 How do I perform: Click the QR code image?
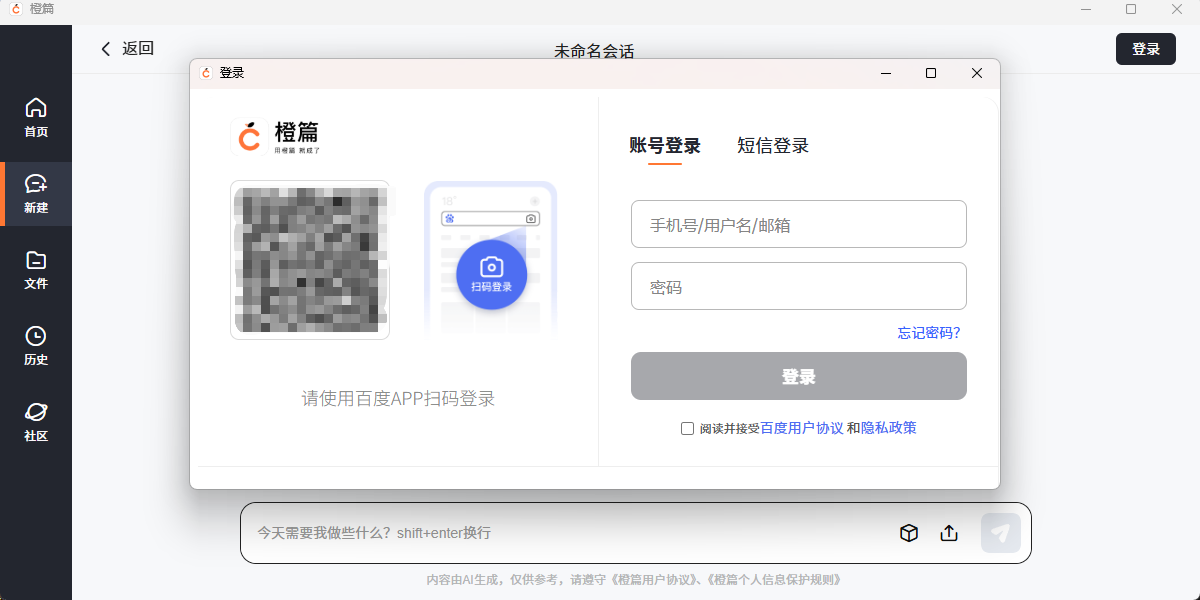click(310, 260)
